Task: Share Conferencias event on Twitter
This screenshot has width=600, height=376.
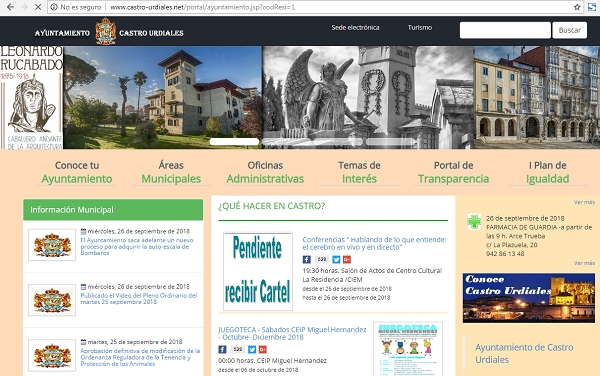Action: coord(336,260)
